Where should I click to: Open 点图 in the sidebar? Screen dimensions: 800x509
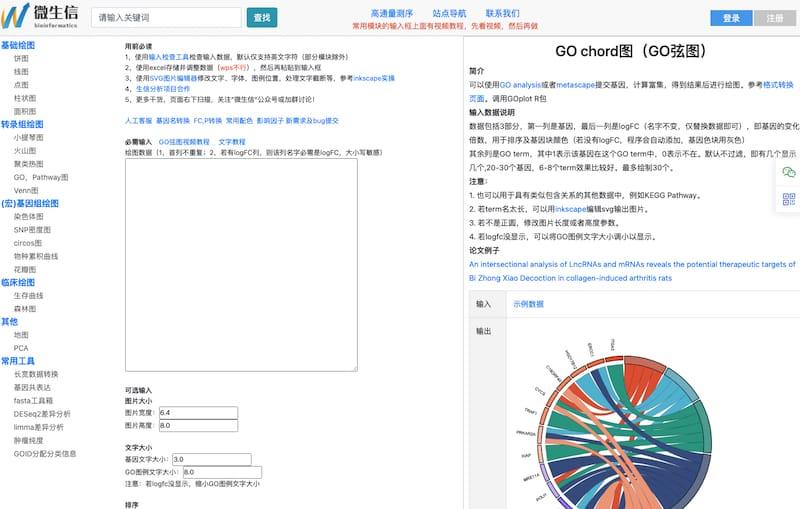click(21, 85)
